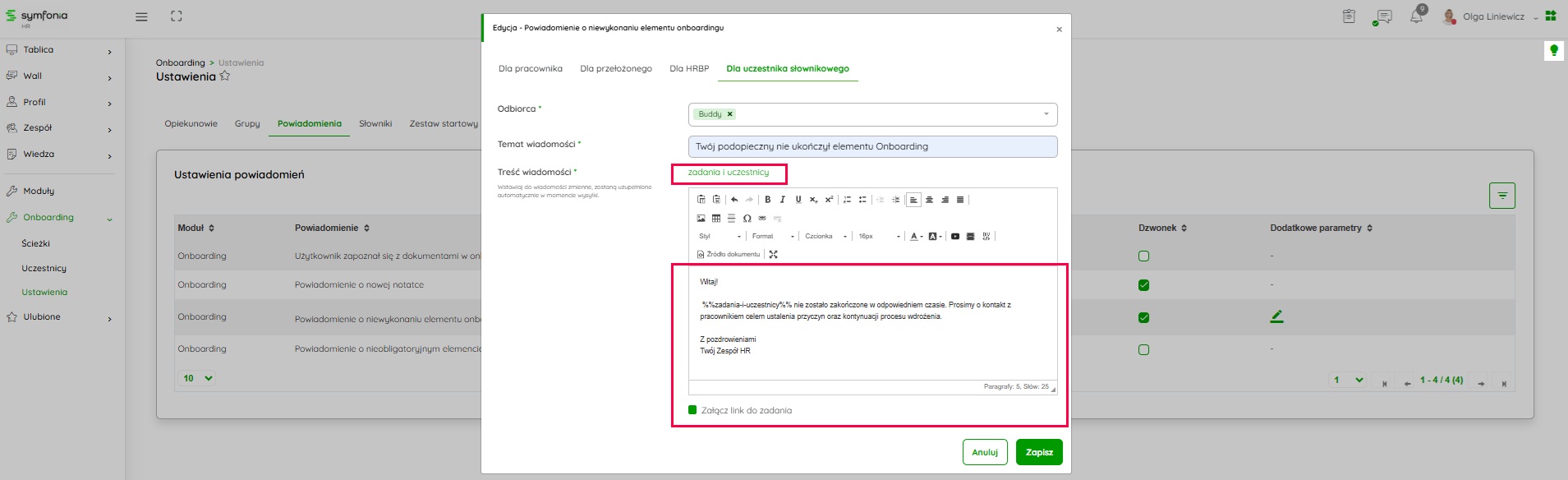
Task: Open the Odbiorca recipient dropdown
Action: (1046, 114)
